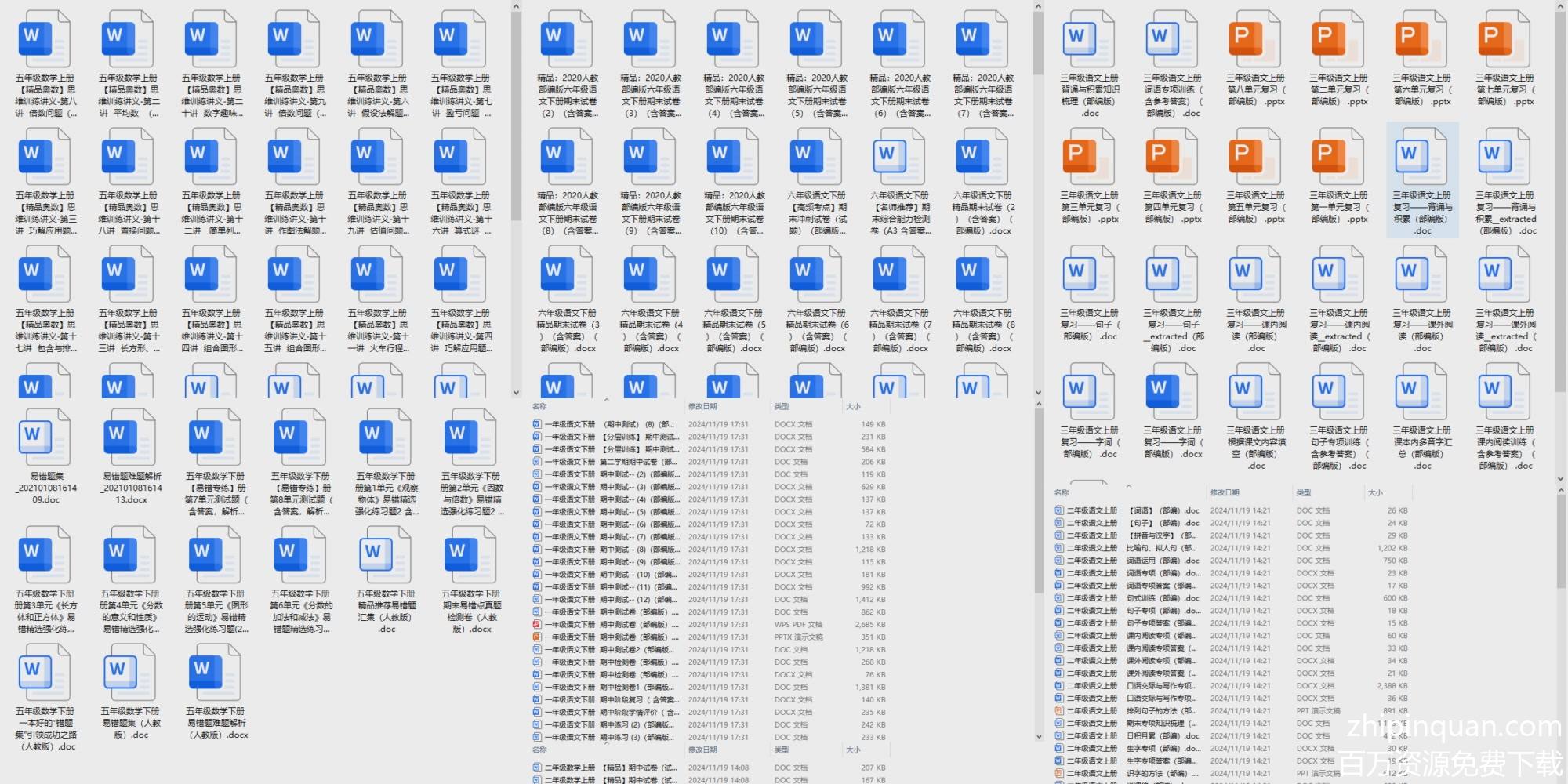Click 名称 column header in 二年级语文上册 list

point(1062,492)
